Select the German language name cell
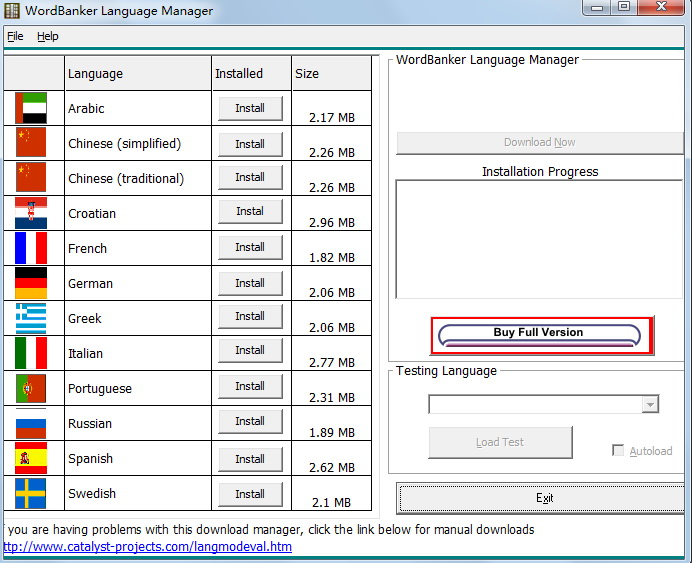The height and width of the screenshot is (563, 692). (138, 283)
